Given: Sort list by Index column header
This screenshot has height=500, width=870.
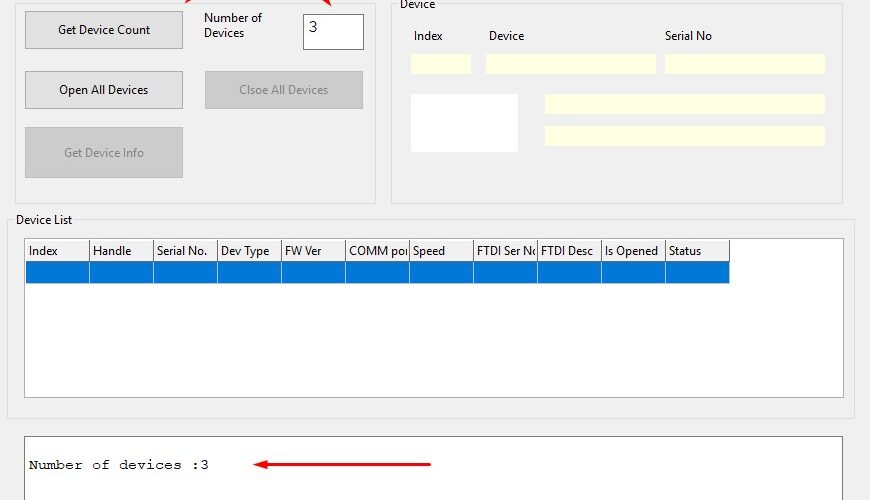Looking at the screenshot, I should (57, 251).
